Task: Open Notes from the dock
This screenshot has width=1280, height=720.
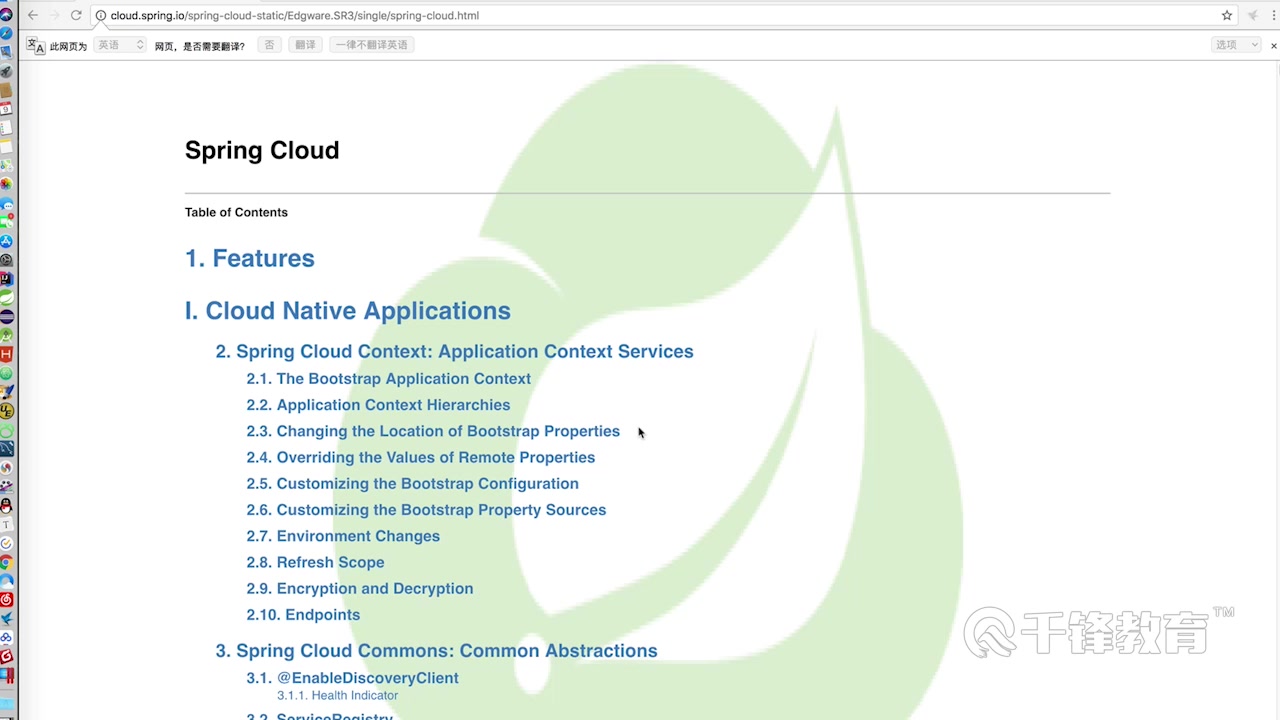Action: 6,146
